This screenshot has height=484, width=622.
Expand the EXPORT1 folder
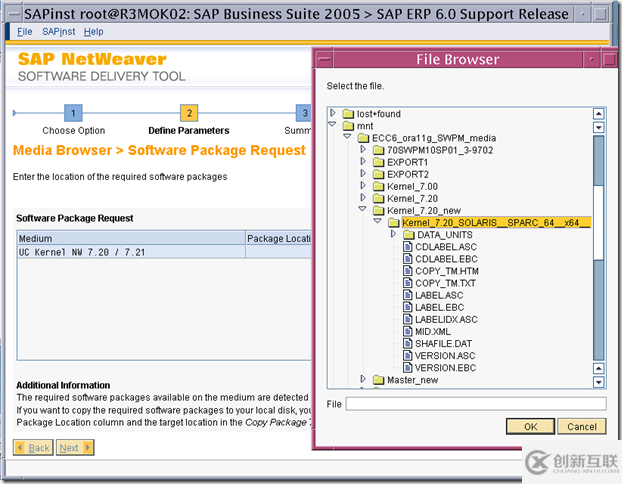(363, 161)
